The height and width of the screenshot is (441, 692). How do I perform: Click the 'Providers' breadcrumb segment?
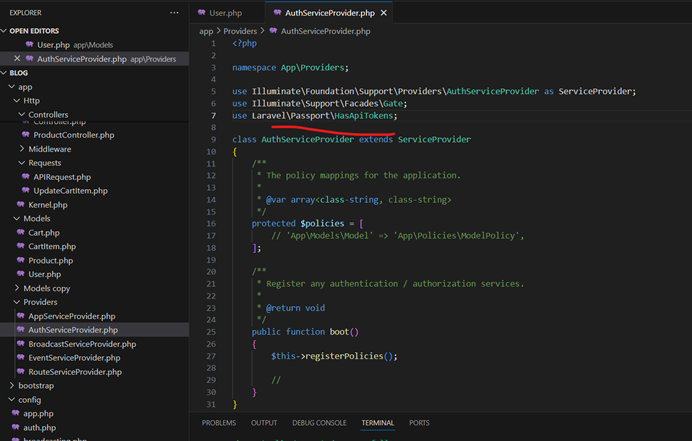(240, 31)
